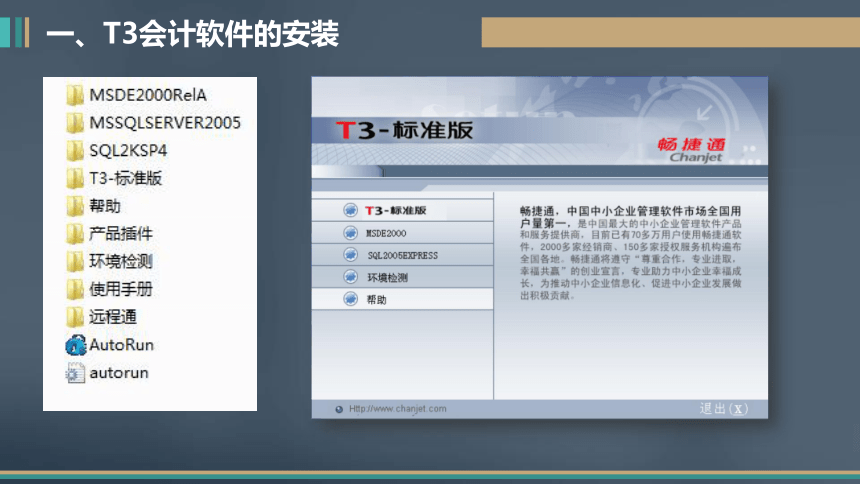
Task: Open the MSSQLSERVER2005 folder icon
Action: click(75, 123)
